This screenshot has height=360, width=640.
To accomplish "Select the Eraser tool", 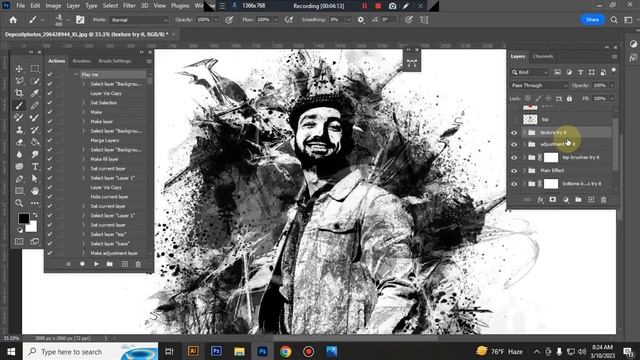I will coord(19,142).
